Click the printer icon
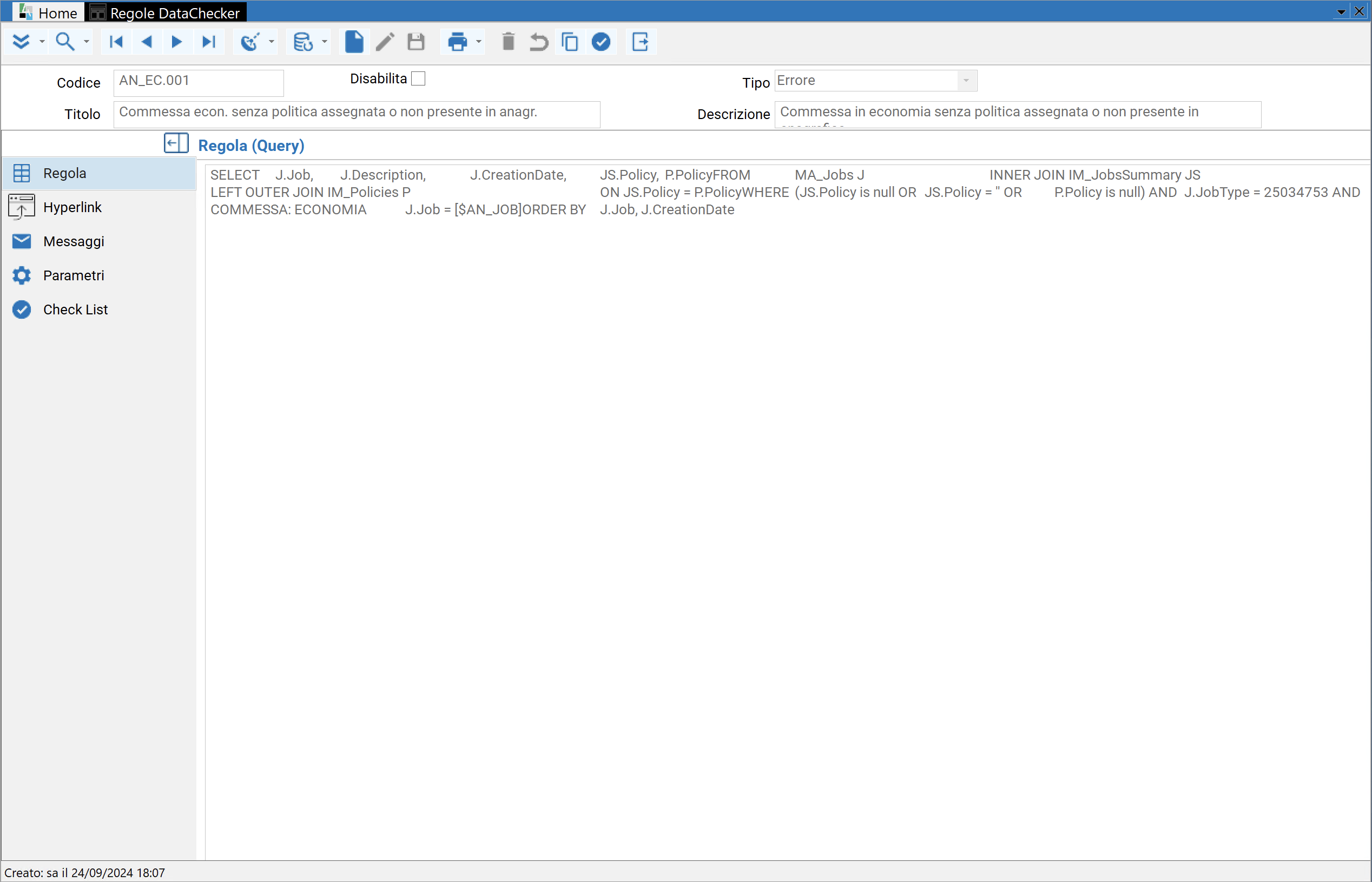Image resolution: width=1372 pixels, height=882 pixels. [x=458, y=42]
